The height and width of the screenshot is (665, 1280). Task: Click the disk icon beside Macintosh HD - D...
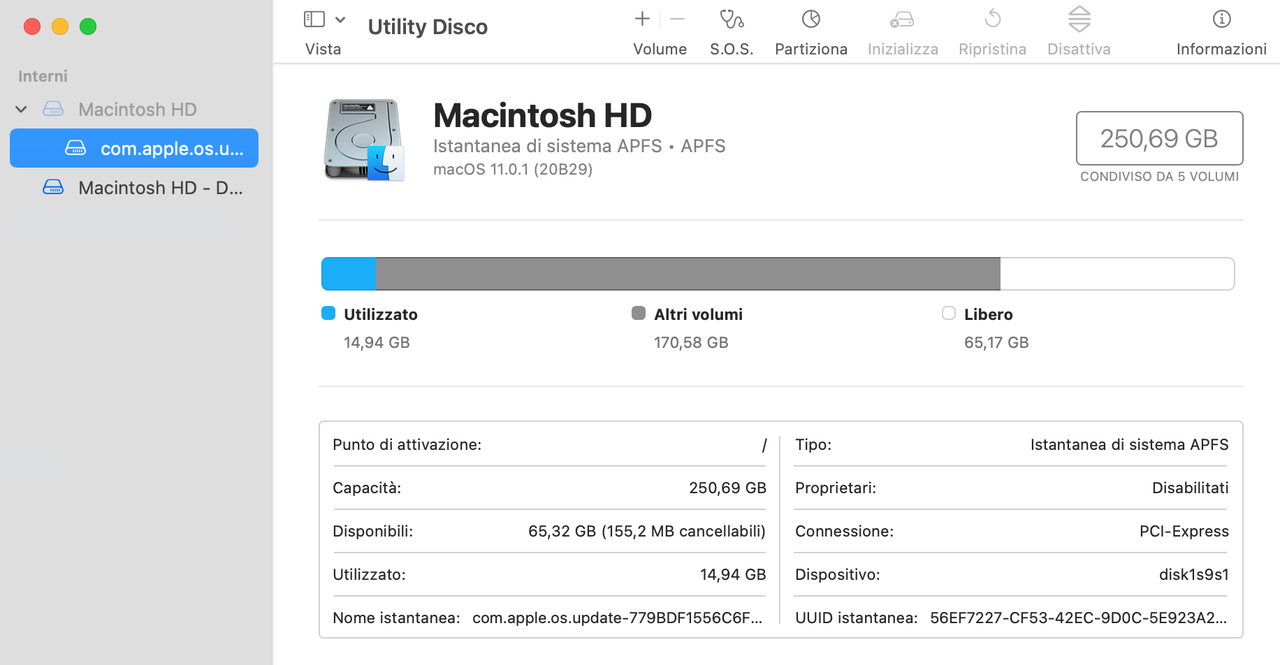pos(53,187)
